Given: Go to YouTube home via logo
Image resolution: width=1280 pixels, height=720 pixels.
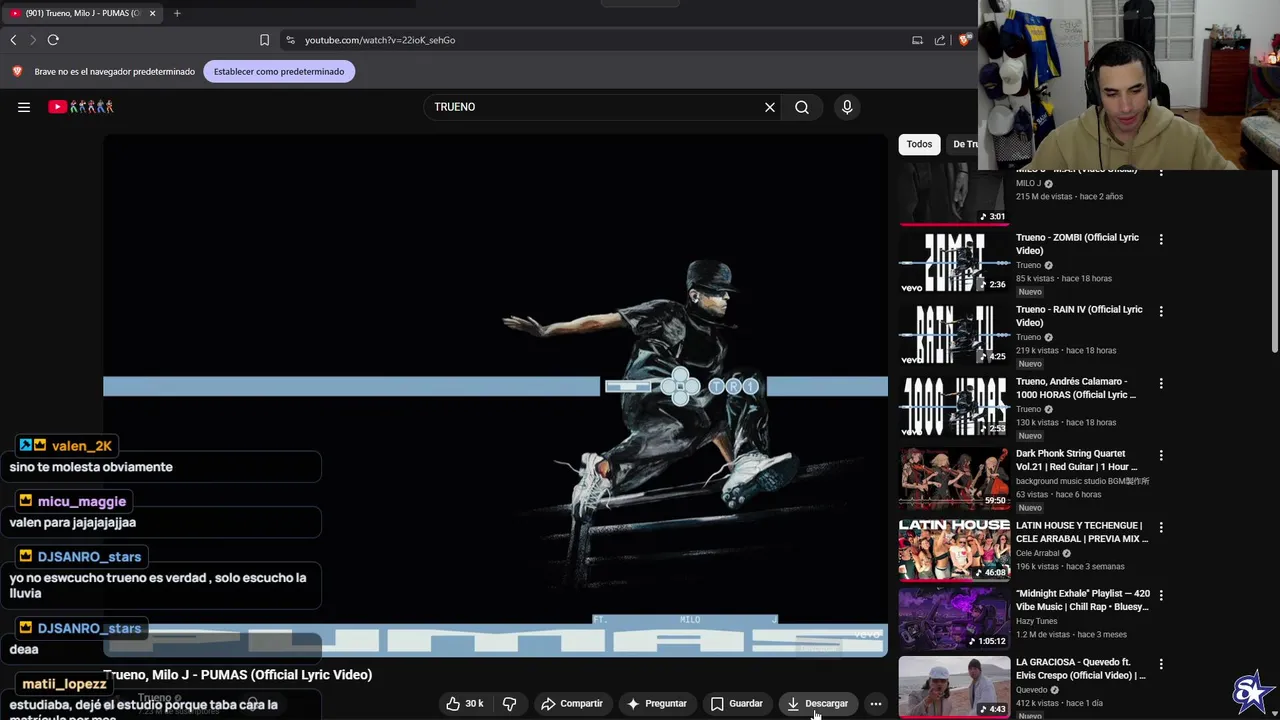Looking at the screenshot, I should tap(81, 107).
